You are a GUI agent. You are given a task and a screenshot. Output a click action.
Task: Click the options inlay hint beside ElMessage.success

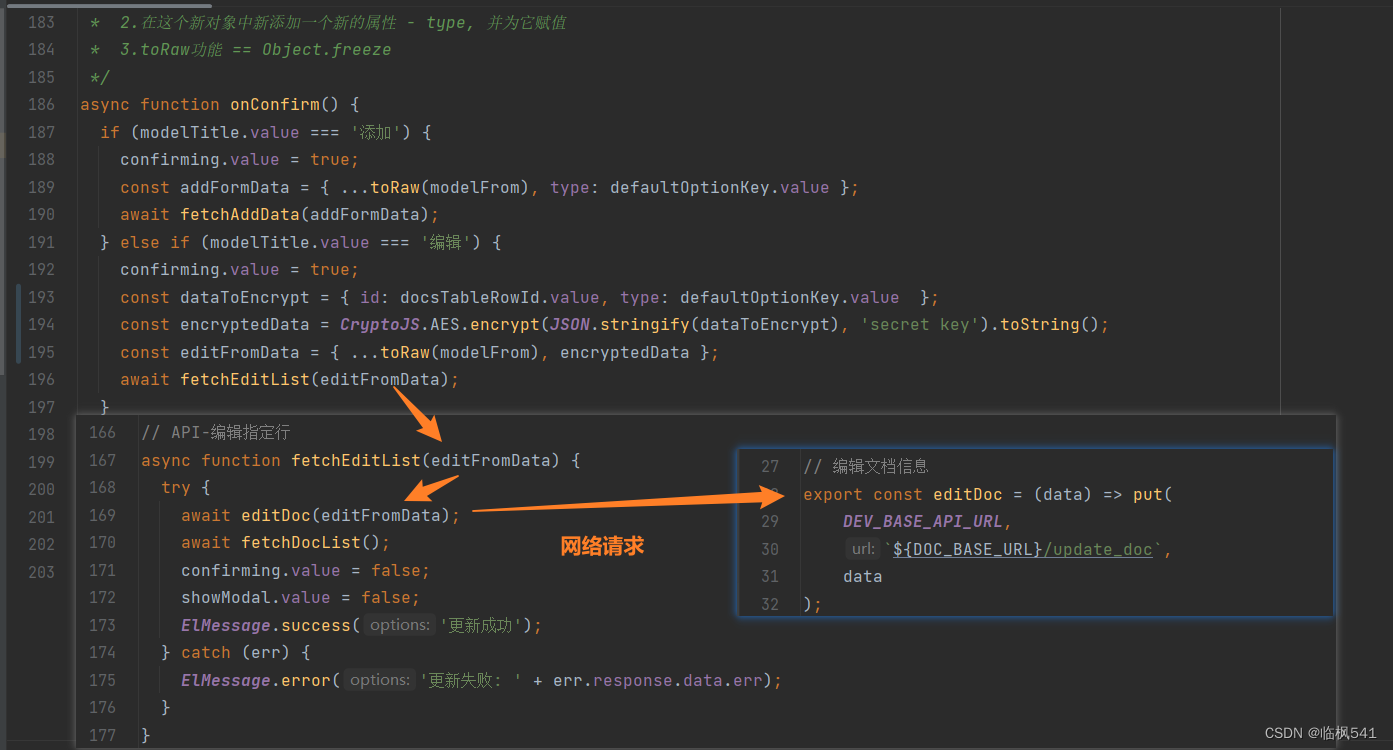point(398,624)
